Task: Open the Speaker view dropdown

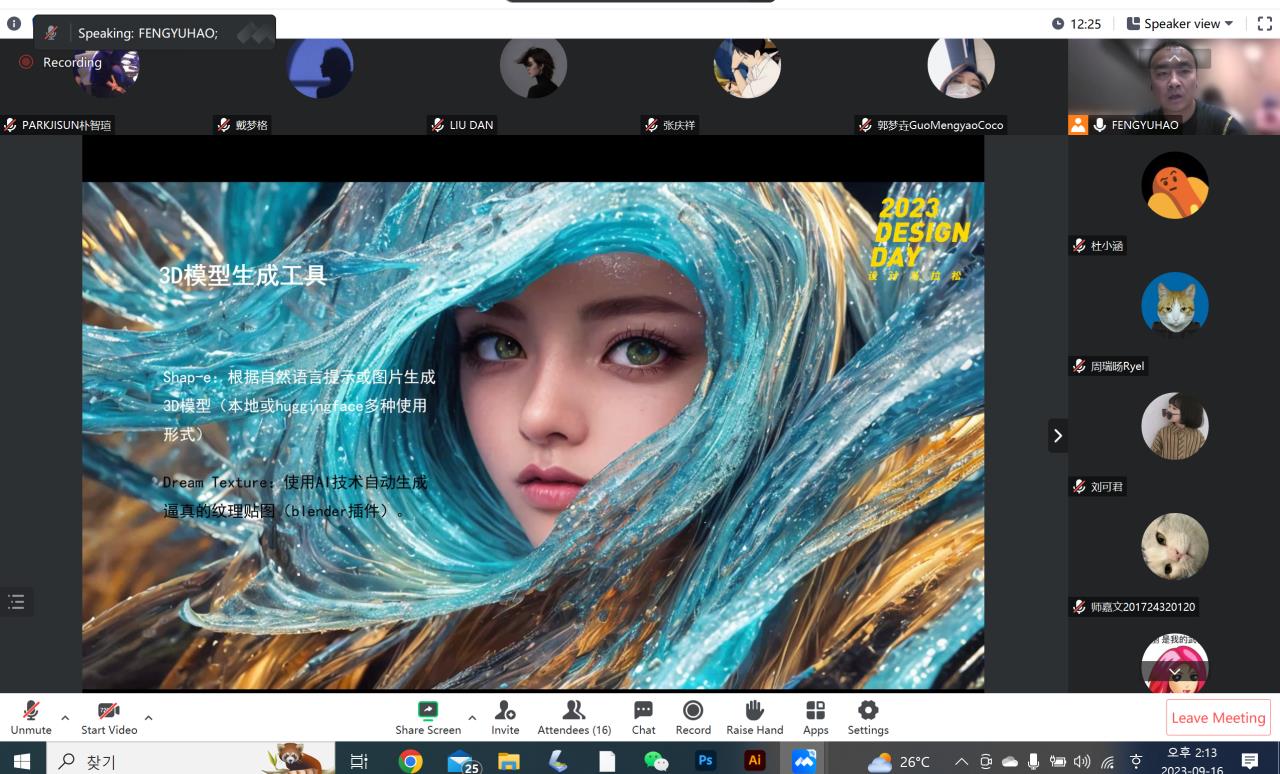Action: coord(1180,23)
